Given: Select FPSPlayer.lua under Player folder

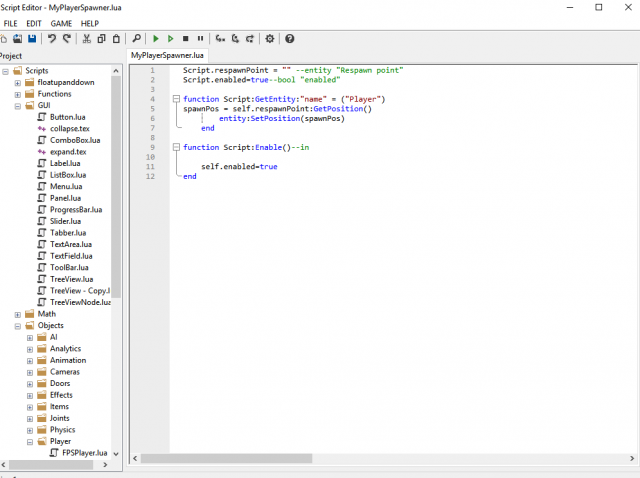Looking at the screenshot, I should tap(82, 452).
